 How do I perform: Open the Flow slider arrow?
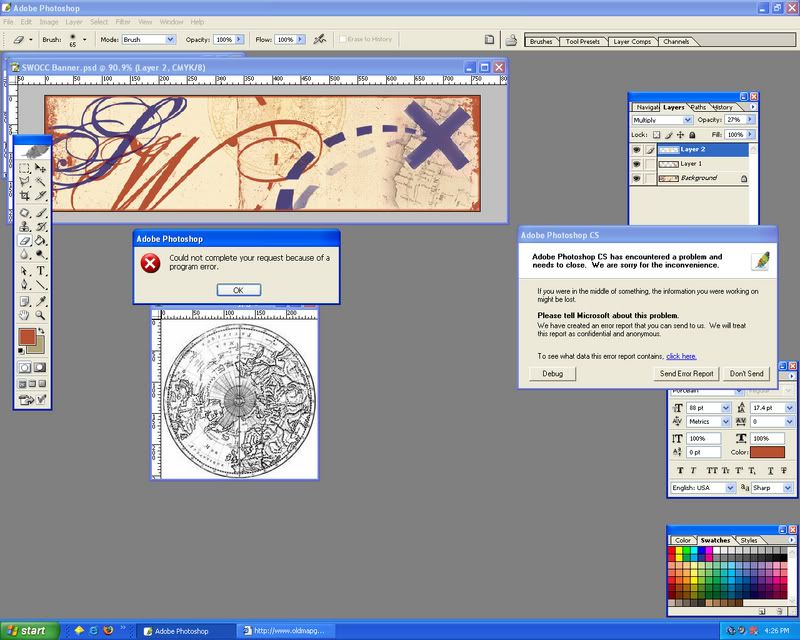(301, 39)
